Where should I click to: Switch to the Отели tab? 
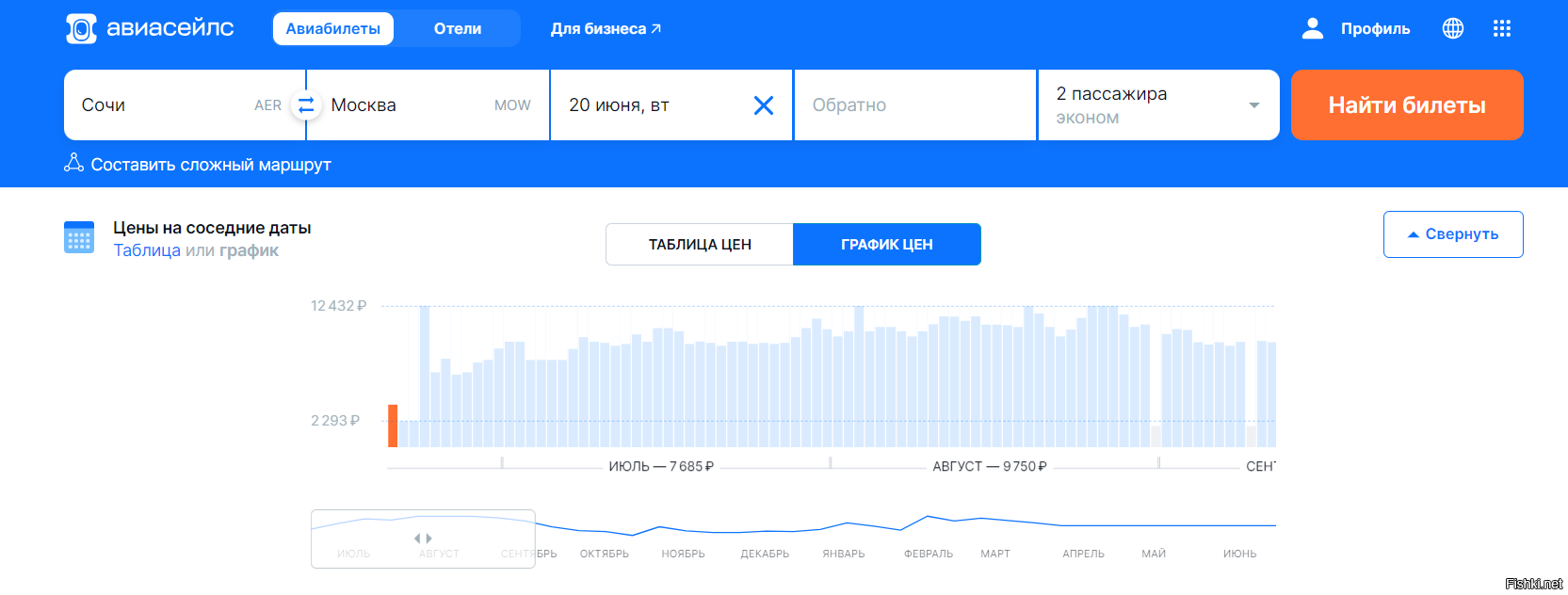tap(458, 29)
